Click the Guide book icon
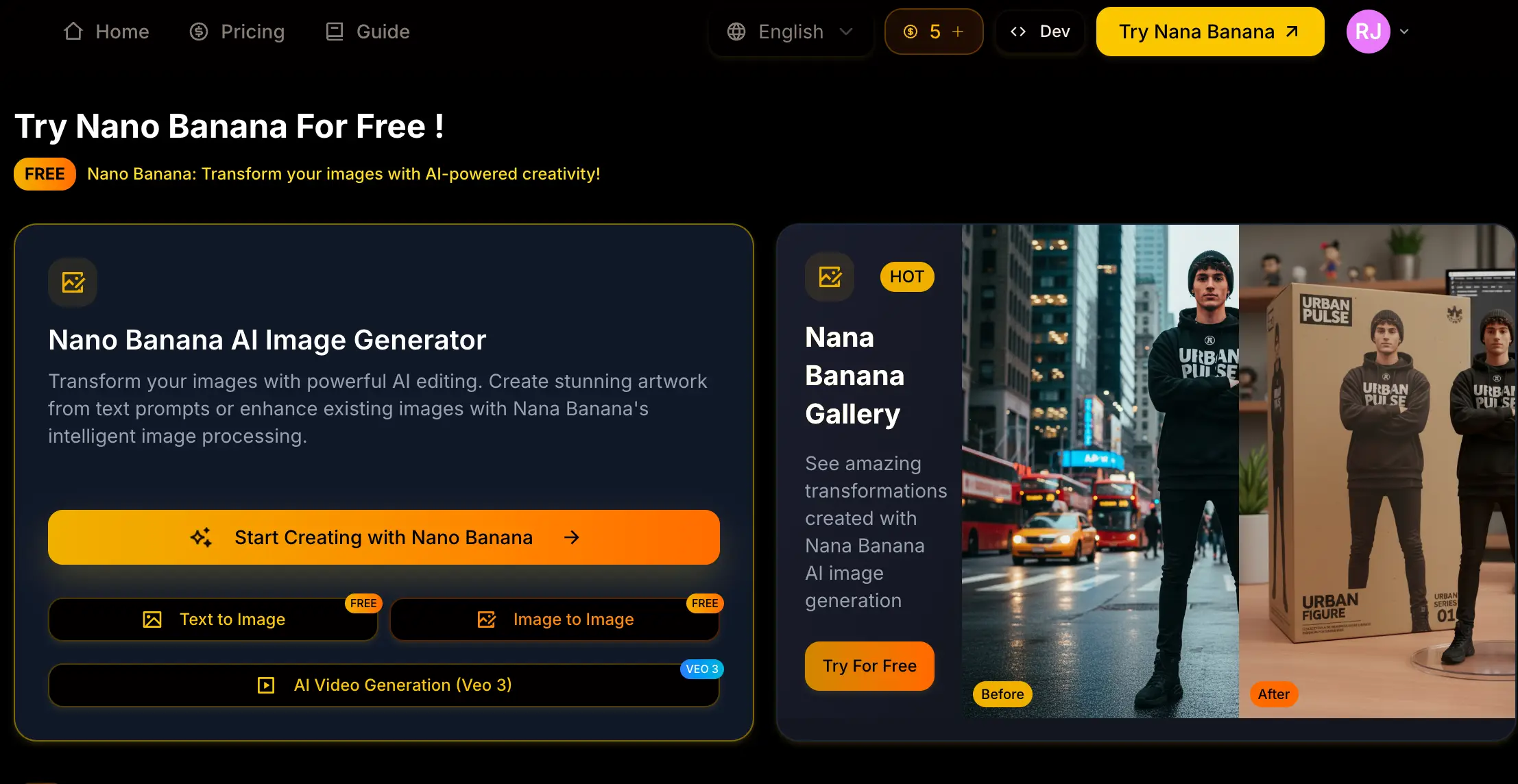The width and height of the screenshot is (1518, 784). pos(335,32)
